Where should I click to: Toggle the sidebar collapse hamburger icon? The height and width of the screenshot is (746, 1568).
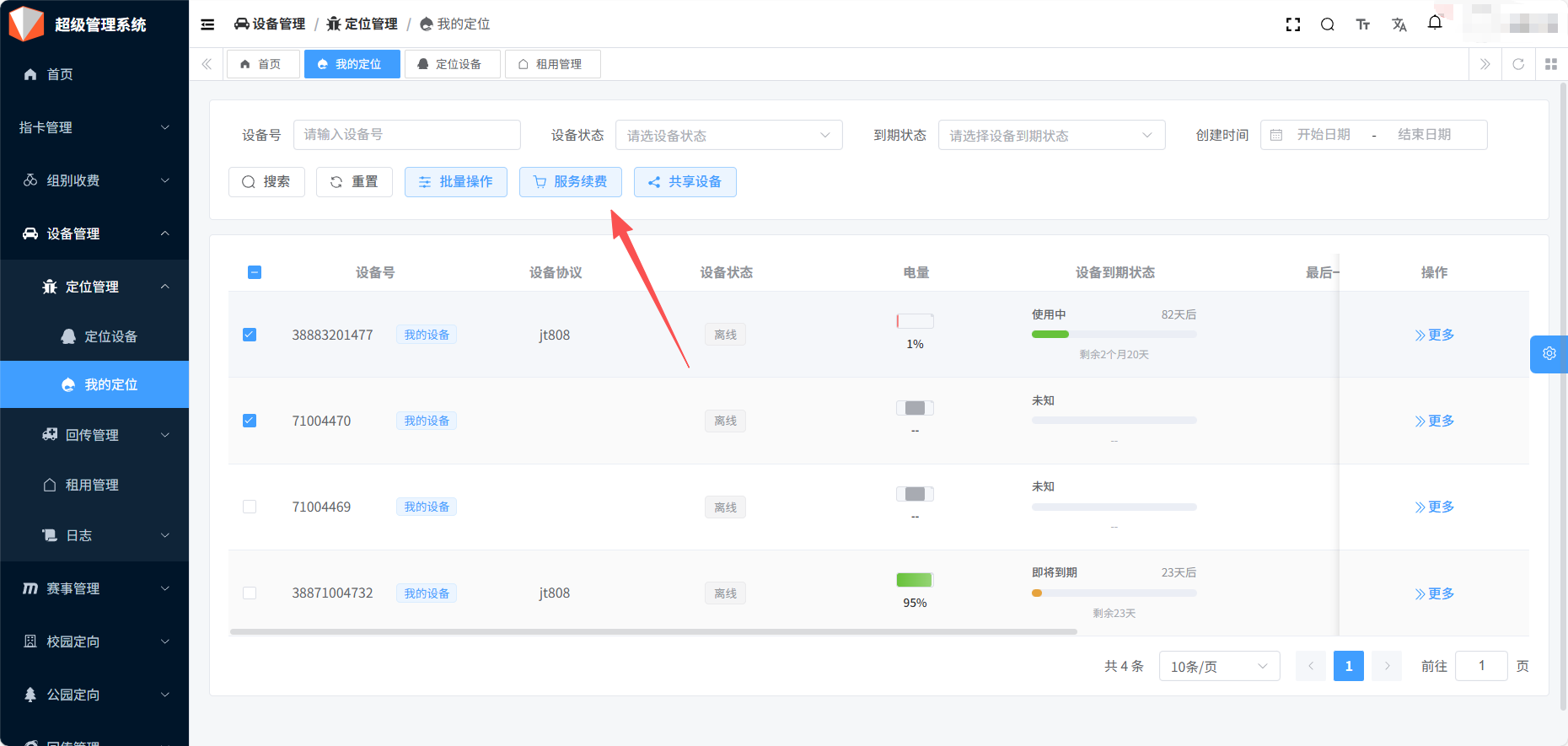point(207,24)
